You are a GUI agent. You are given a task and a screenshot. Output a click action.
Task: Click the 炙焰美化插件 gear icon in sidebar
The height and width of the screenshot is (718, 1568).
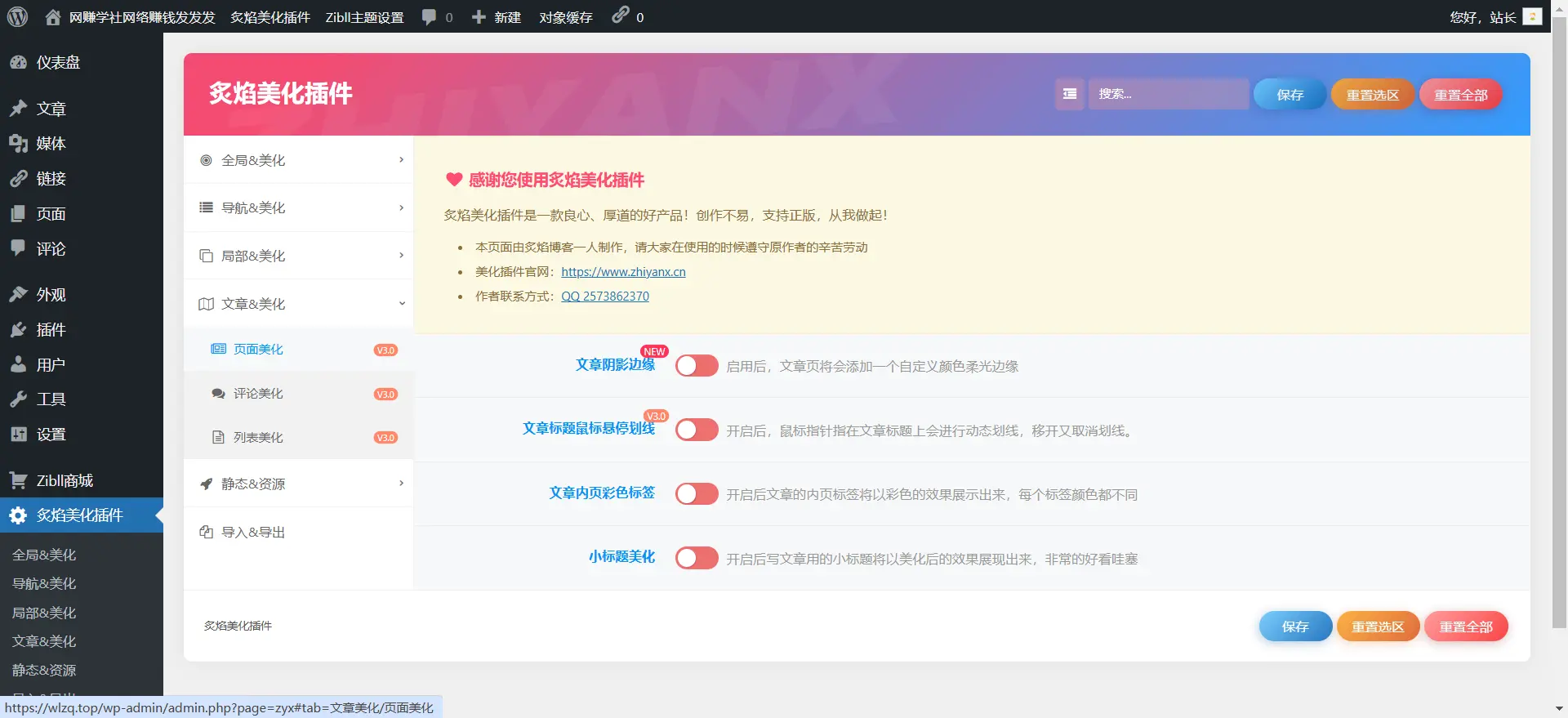click(19, 515)
